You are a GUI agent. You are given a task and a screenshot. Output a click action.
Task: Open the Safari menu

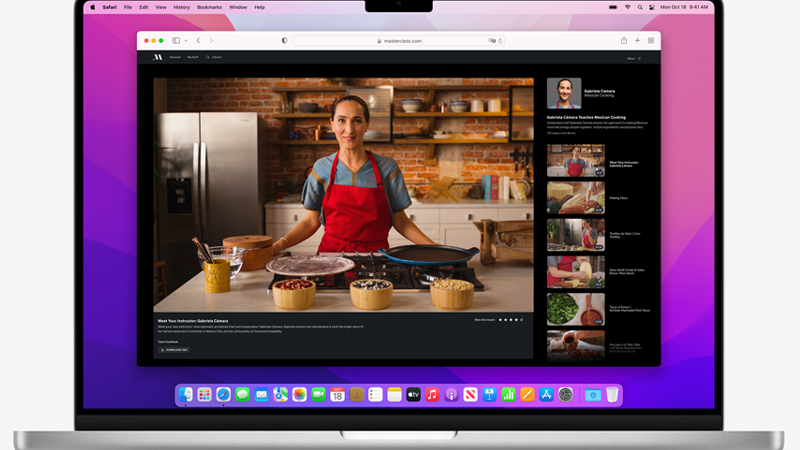click(110, 7)
